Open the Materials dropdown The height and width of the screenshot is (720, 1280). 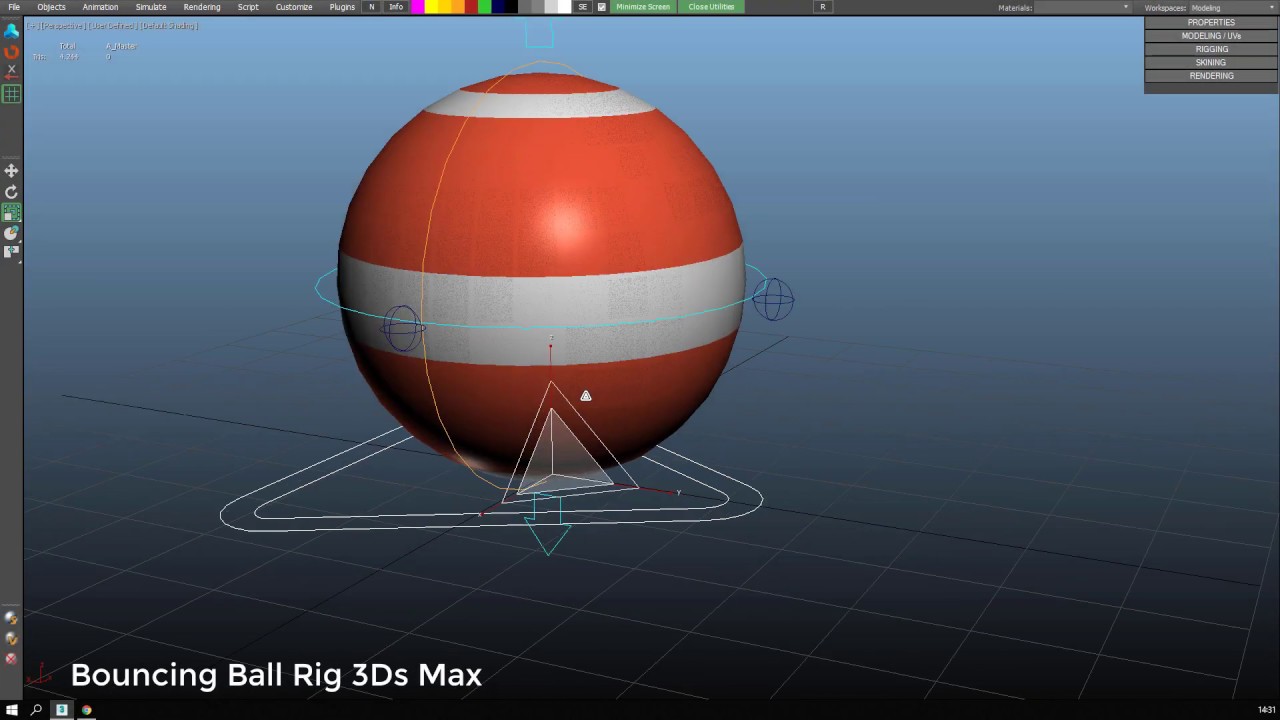pos(1083,7)
